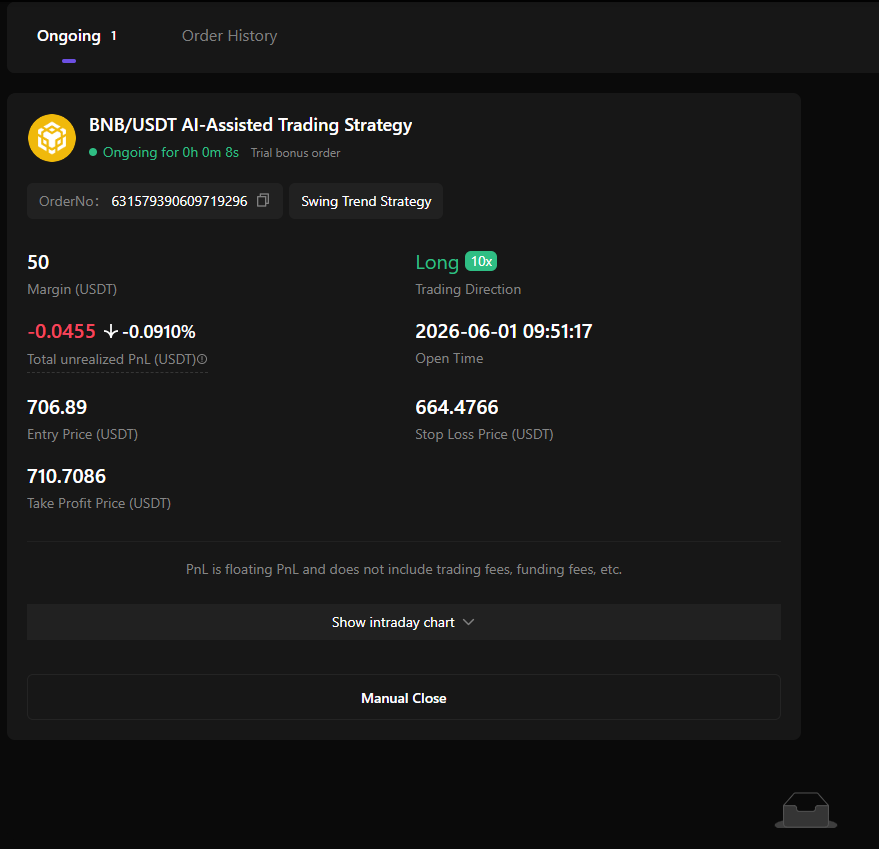Click the down arrow beside PnL percentage
Image resolution: width=879 pixels, height=849 pixels.
(110, 331)
